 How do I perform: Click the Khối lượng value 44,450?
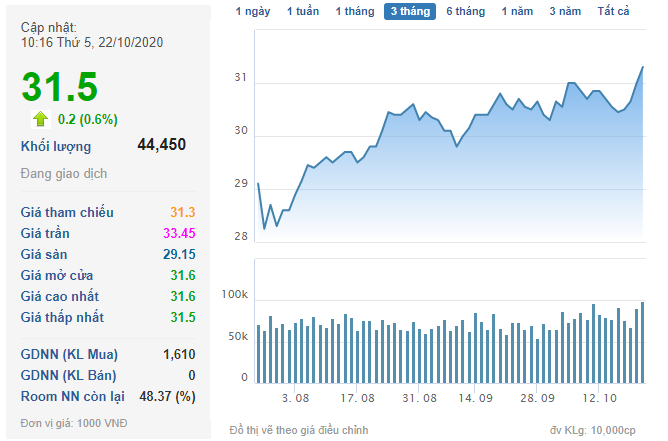[161, 145]
